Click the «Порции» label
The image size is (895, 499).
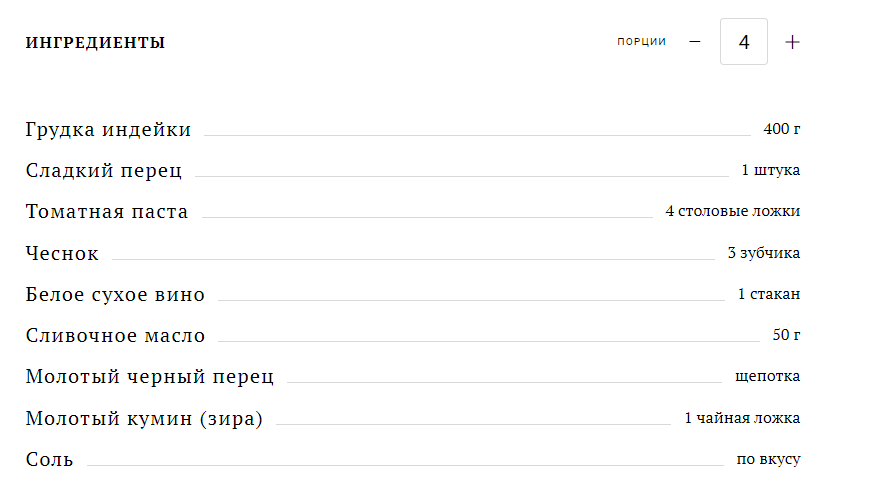pyautogui.click(x=641, y=42)
